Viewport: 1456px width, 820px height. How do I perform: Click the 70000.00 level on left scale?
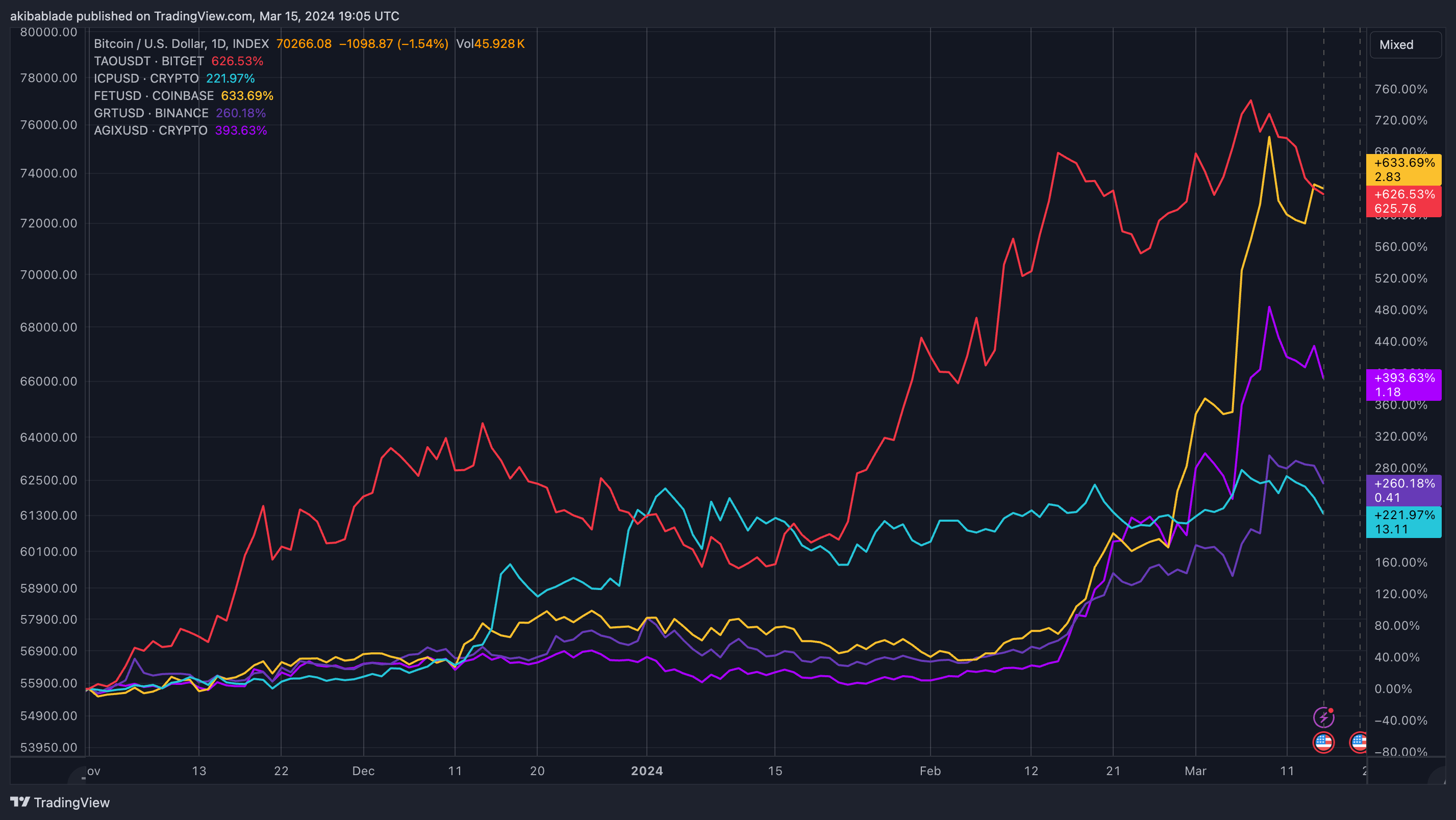(48, 275)
